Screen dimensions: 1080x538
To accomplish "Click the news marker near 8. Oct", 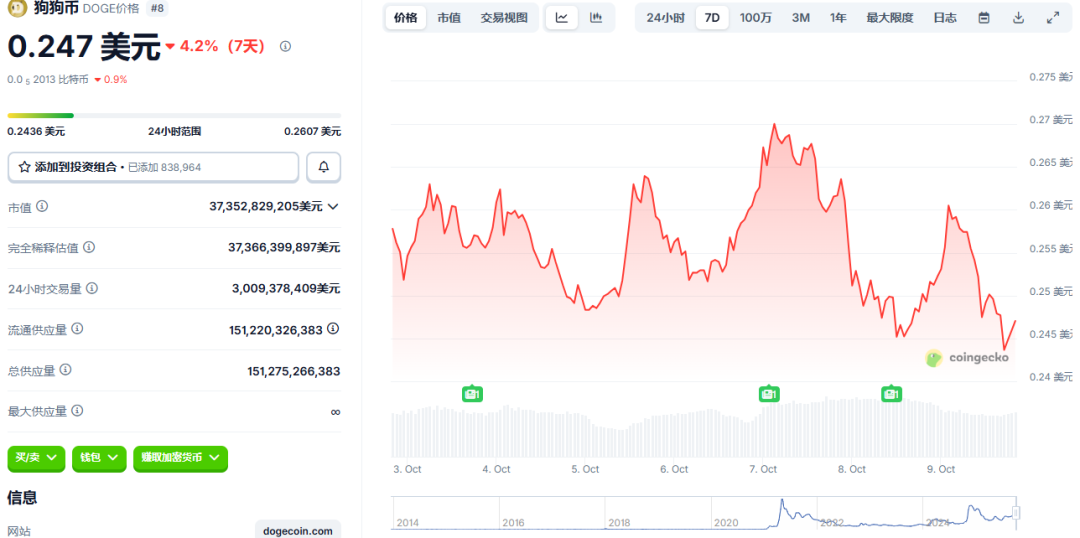I will [891, 394].
